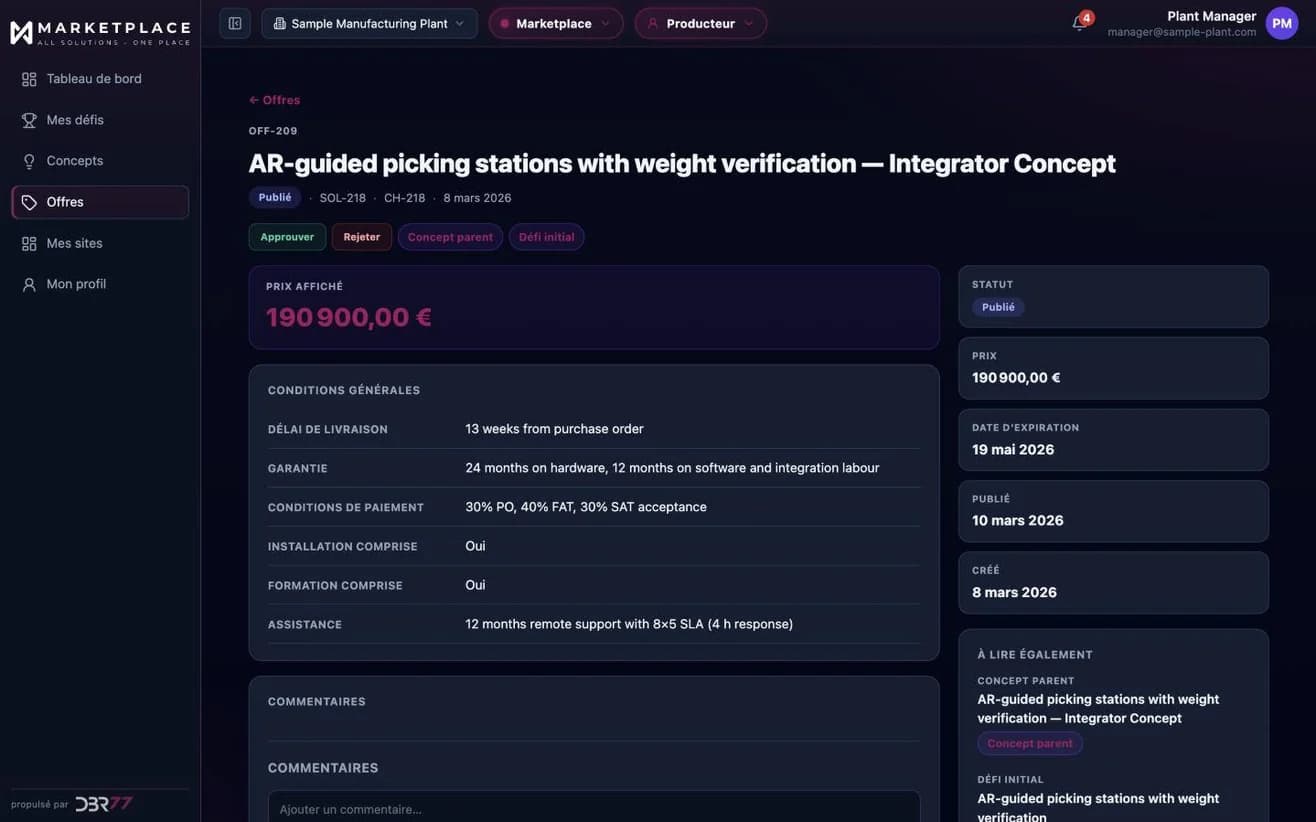1316x822 pixels.
Task: Focus the Ajouter un commentaire field
Action: coord(594,808)
